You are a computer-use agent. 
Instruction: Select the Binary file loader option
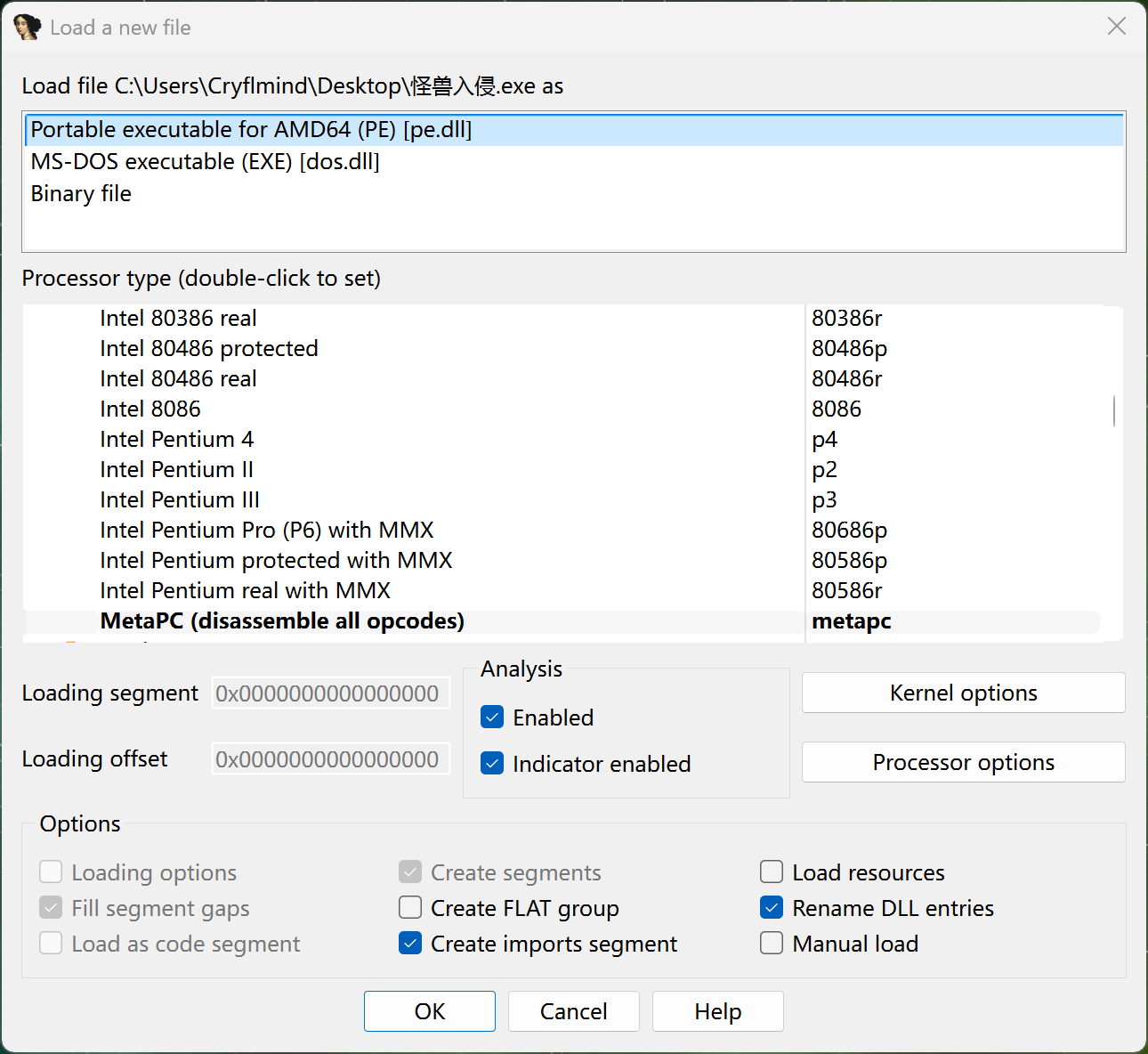[81, 194]
